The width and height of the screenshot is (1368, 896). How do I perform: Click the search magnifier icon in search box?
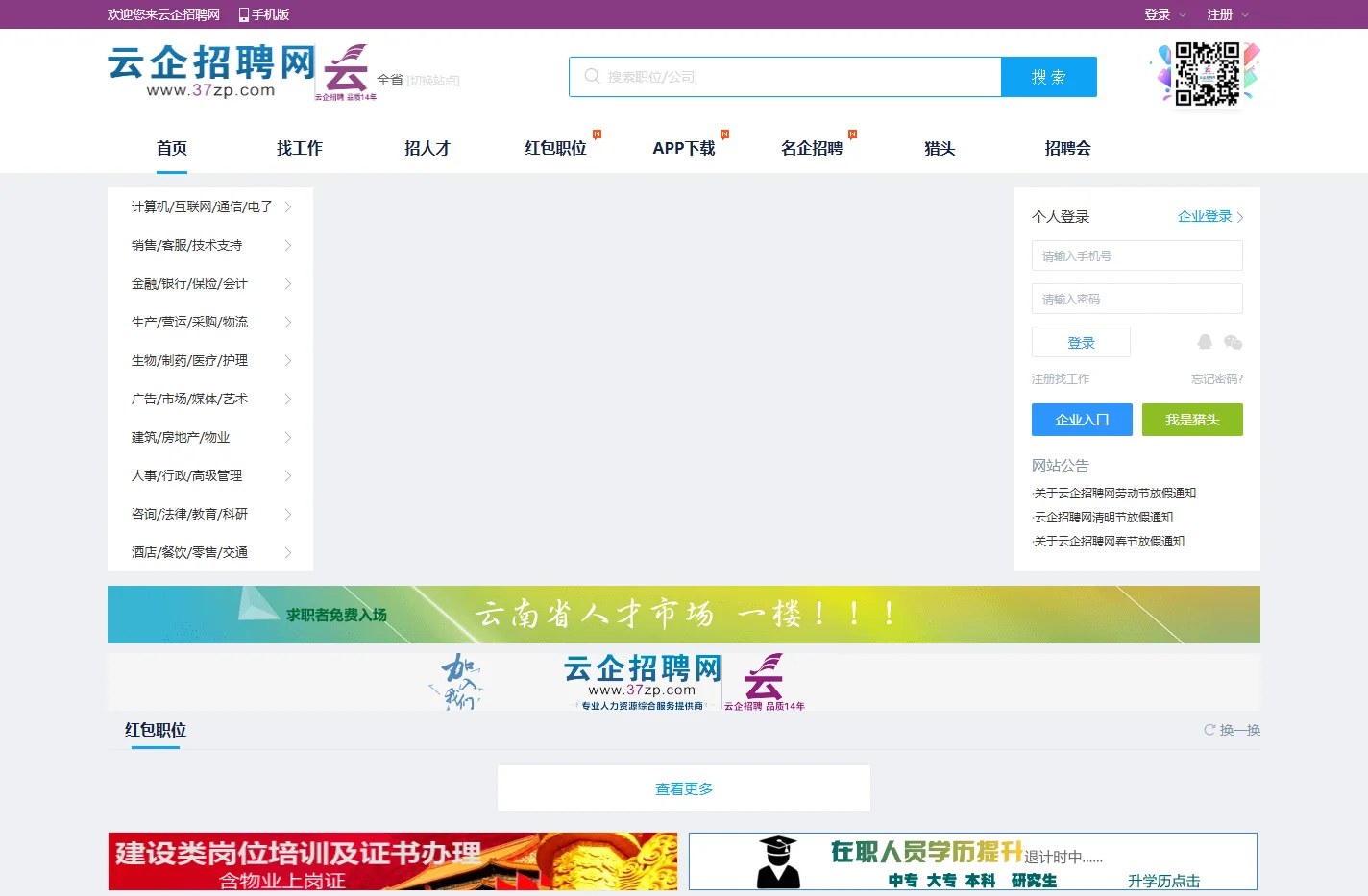click(592, 76)
